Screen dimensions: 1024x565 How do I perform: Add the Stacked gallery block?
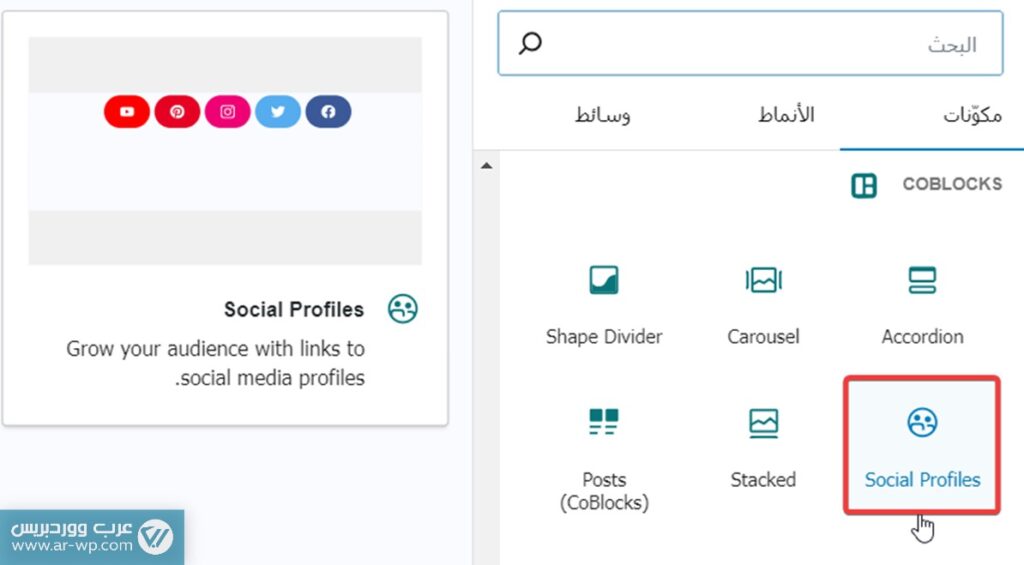click(763, 423)
